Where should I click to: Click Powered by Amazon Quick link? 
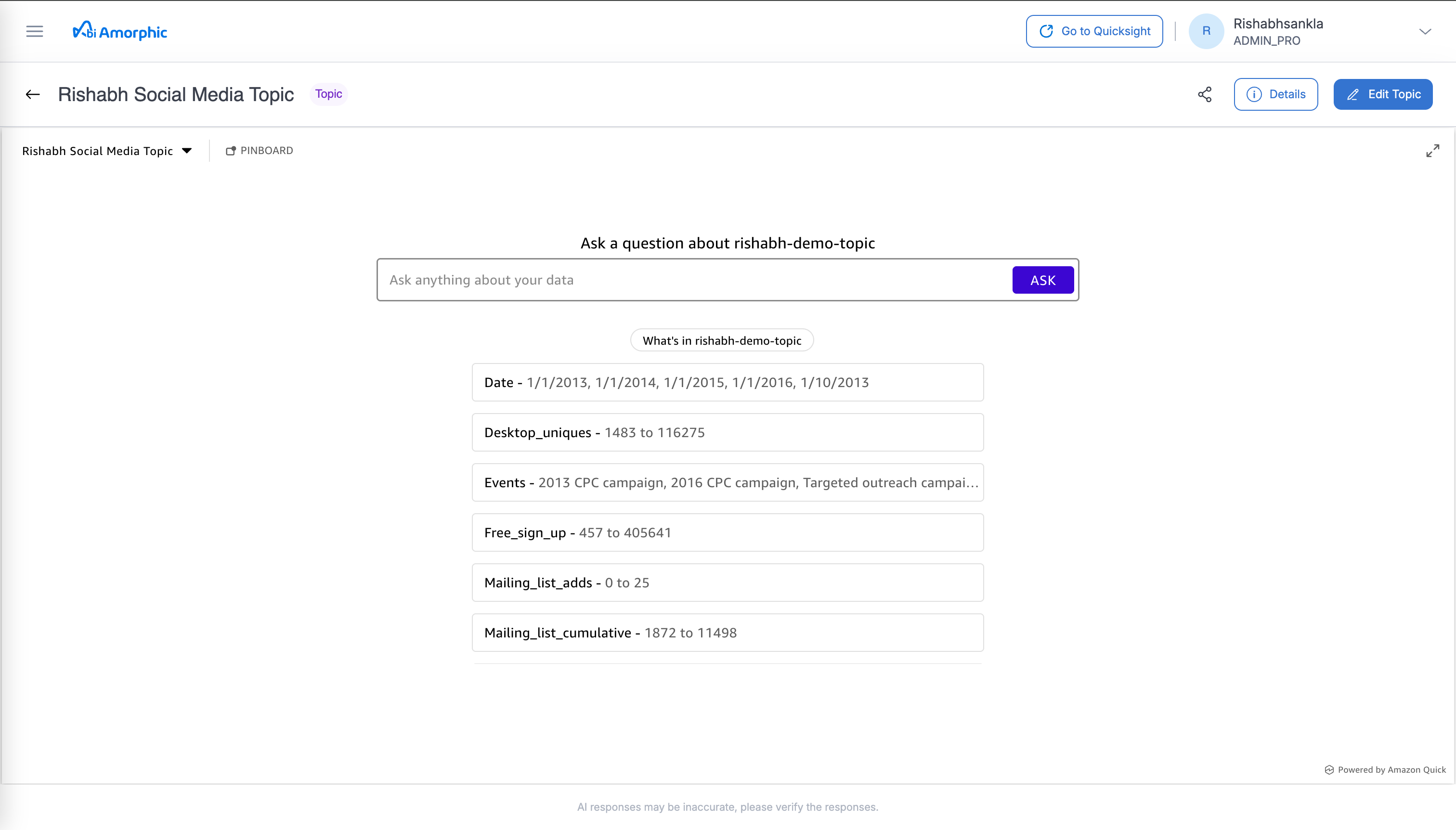1385,769
